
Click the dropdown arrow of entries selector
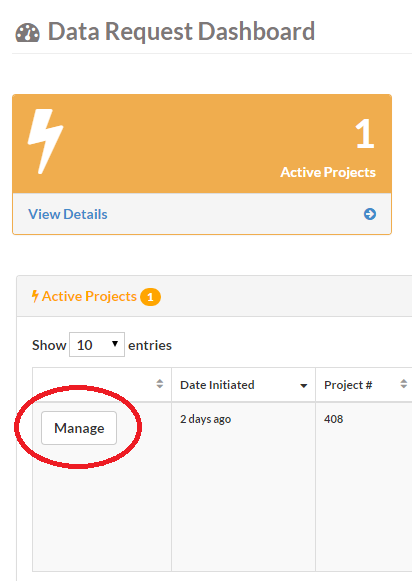coord(115,344)
